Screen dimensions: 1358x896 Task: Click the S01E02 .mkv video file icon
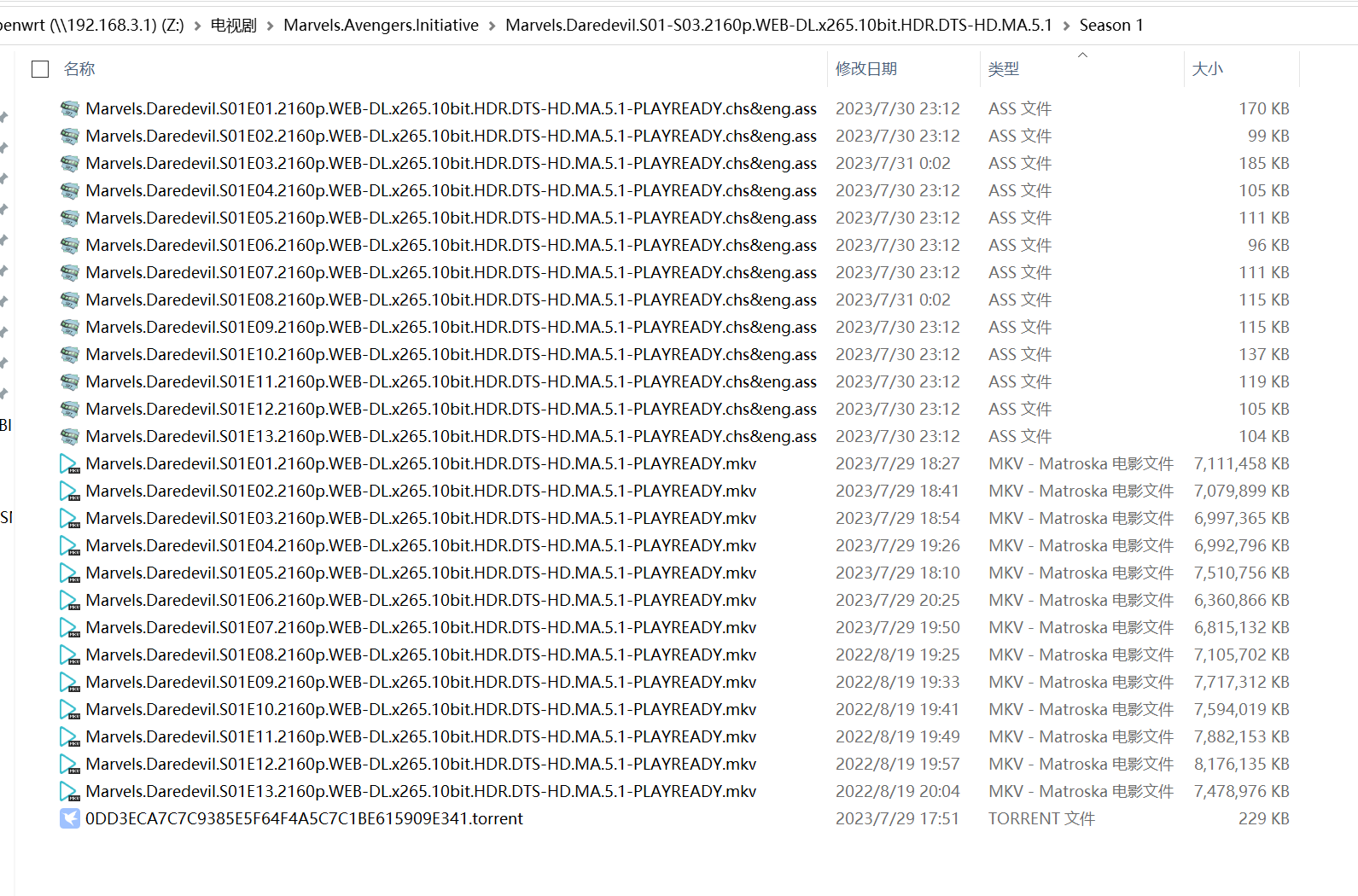pos(70,491)
